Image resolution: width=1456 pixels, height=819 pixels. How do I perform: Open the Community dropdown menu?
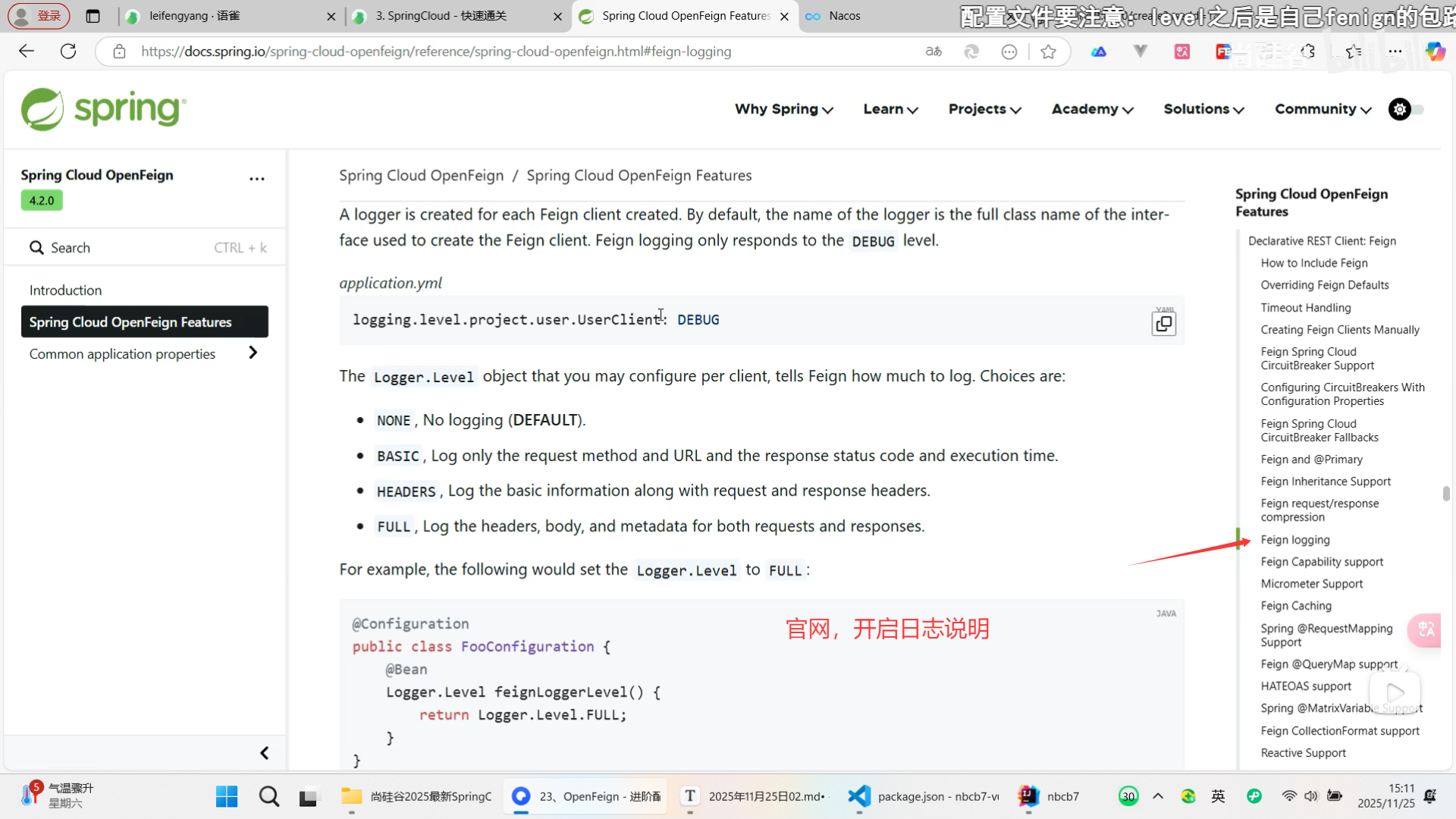pyautogui.click(x=1321, y=109)
